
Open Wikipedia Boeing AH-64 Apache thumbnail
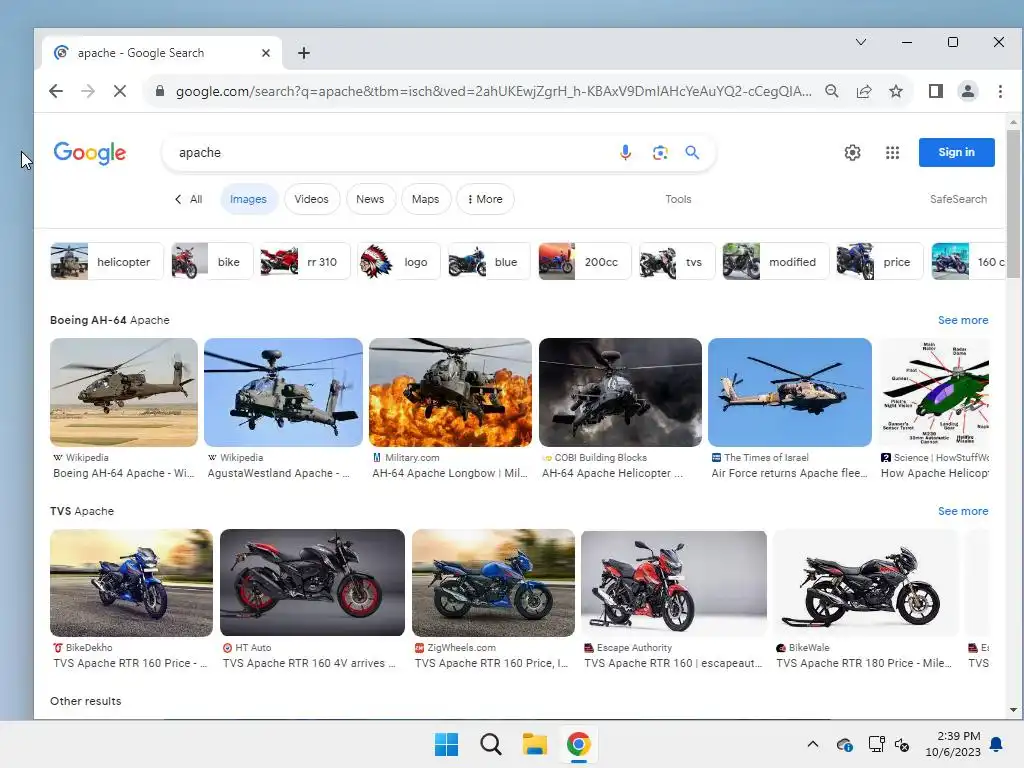(123, 392)
